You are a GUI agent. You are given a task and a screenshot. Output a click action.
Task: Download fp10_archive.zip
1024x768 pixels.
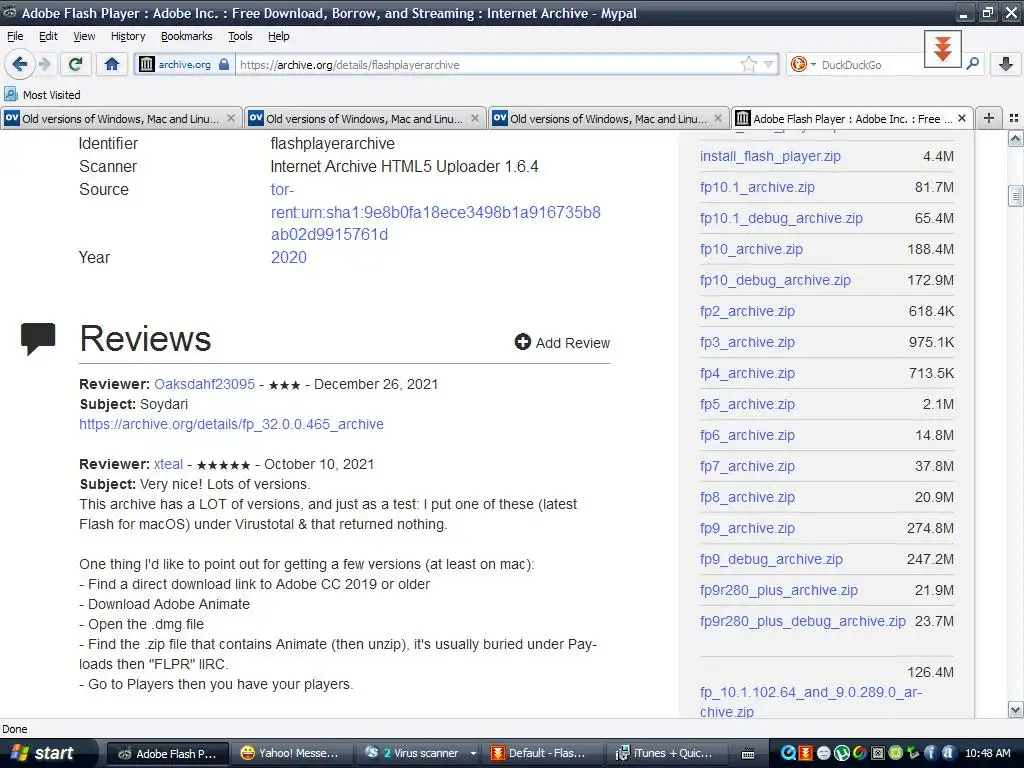(x=751, y=249)
